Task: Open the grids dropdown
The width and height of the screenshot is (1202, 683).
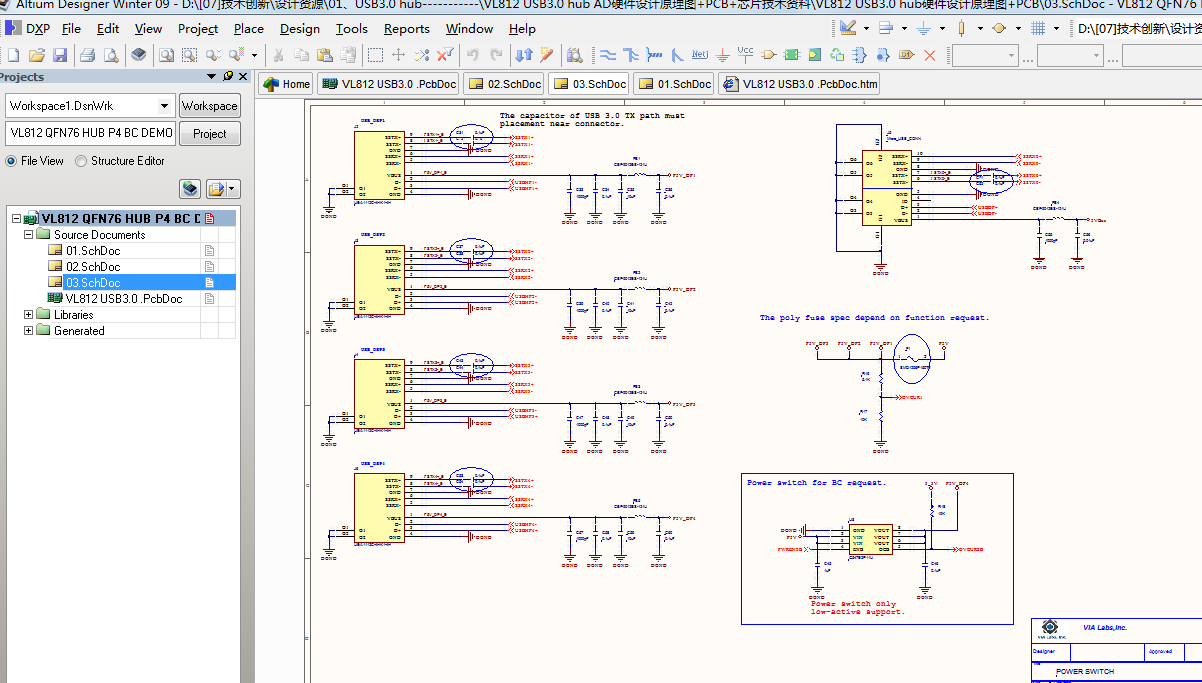Action: (1057, 28)
